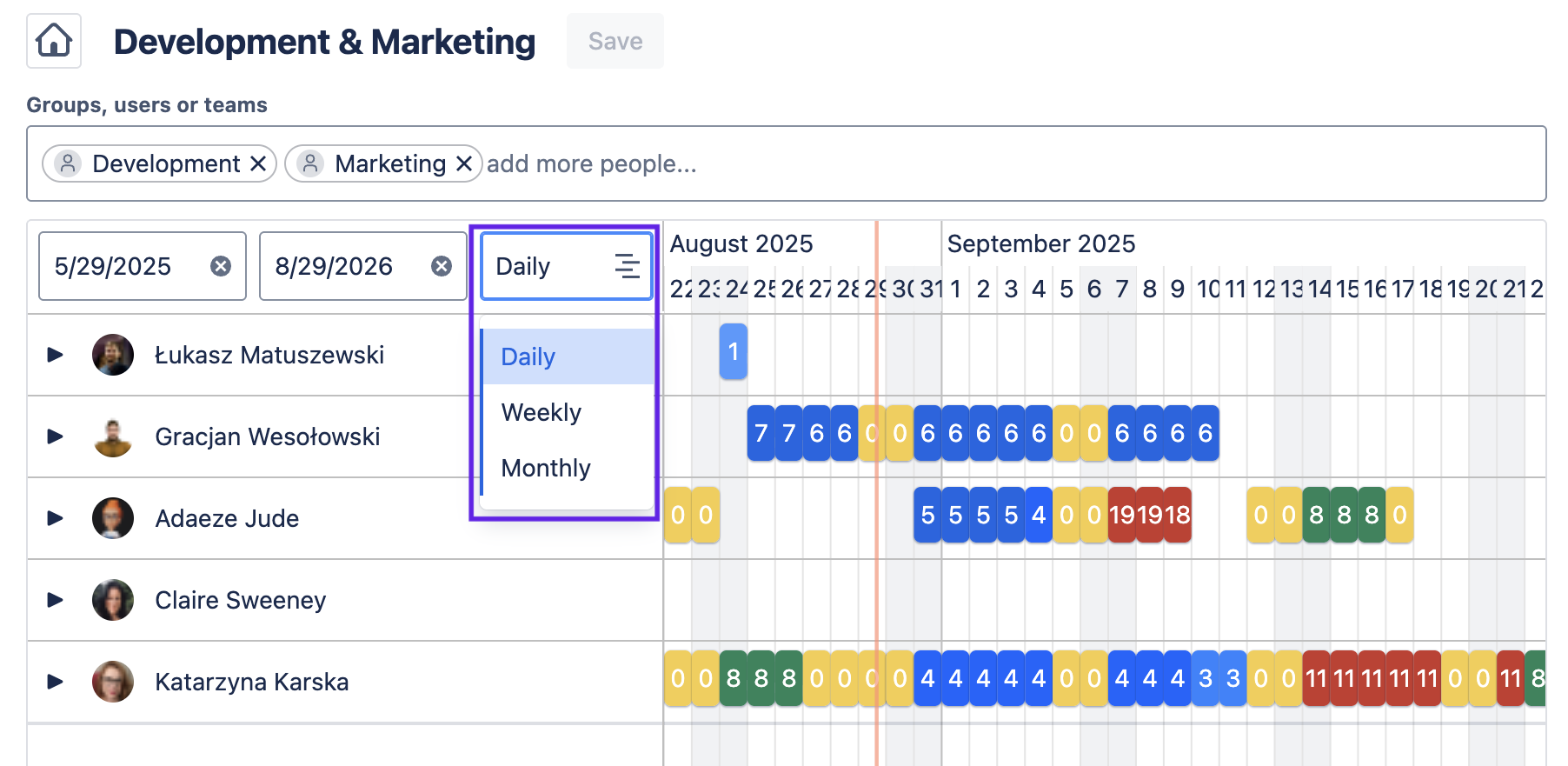Pick the highlighted Daily menu option
Viewport: 1568px width, 766px height.
click(x=528, y=356)
